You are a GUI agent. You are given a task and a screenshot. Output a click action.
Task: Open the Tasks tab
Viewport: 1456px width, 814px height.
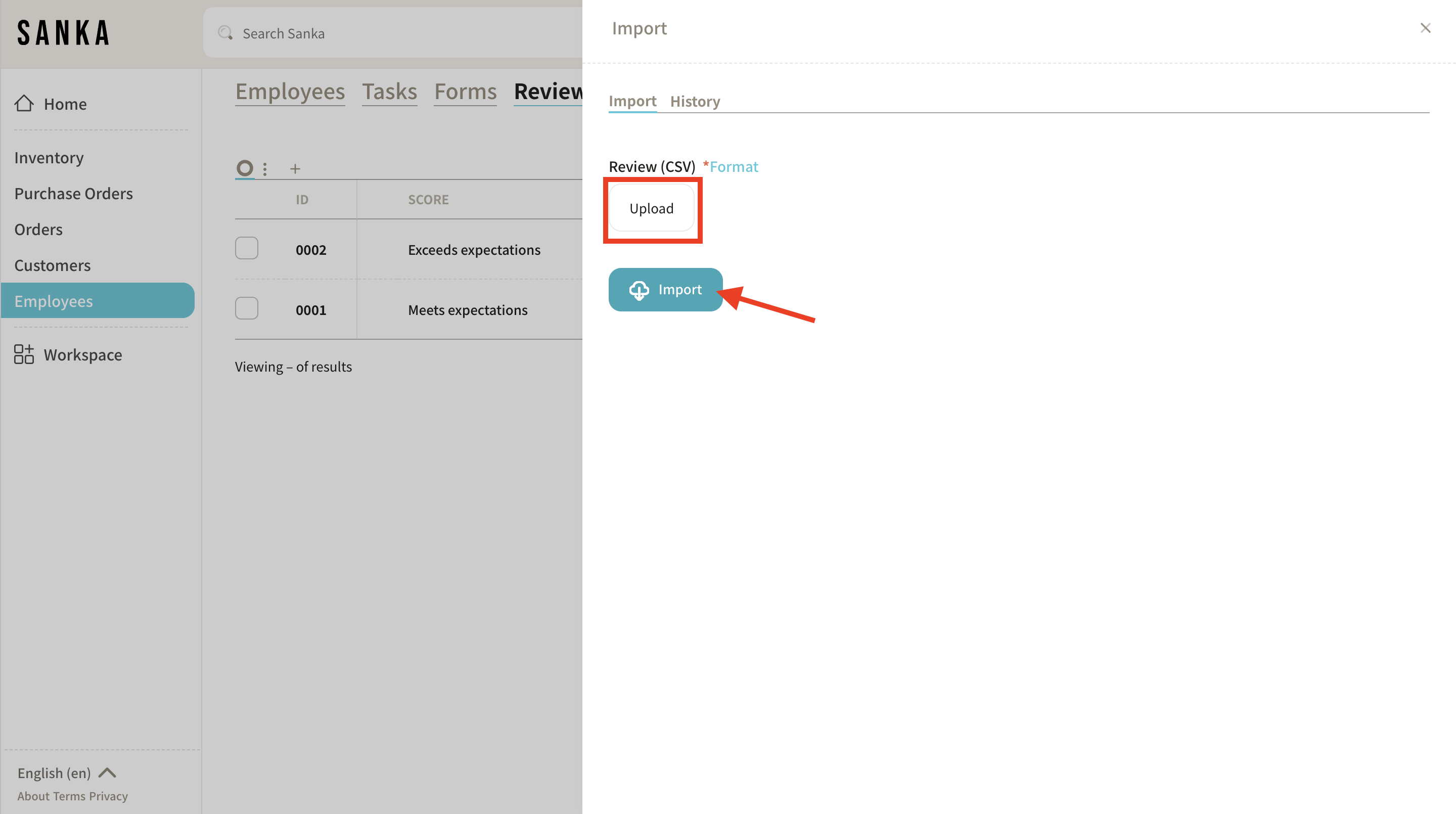point(389,92)
